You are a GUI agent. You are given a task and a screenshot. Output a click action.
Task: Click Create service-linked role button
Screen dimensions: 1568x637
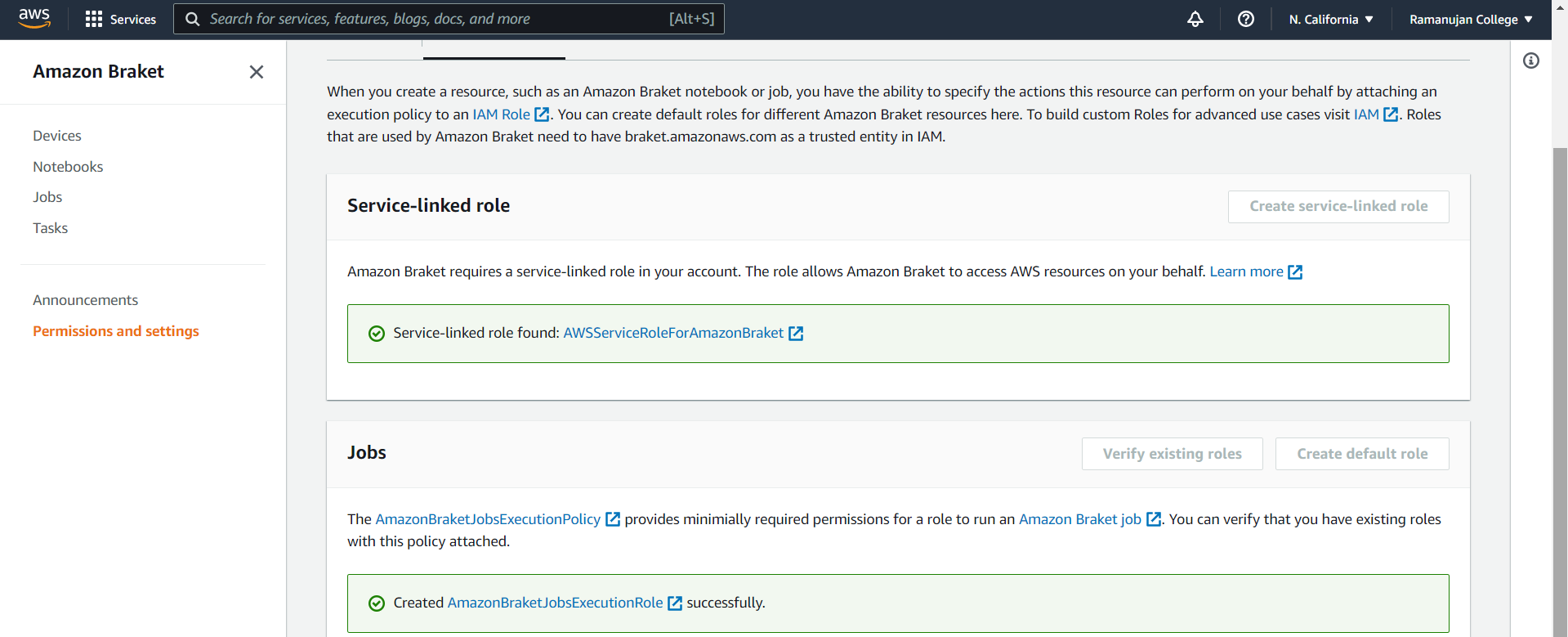pos(1338,207)
